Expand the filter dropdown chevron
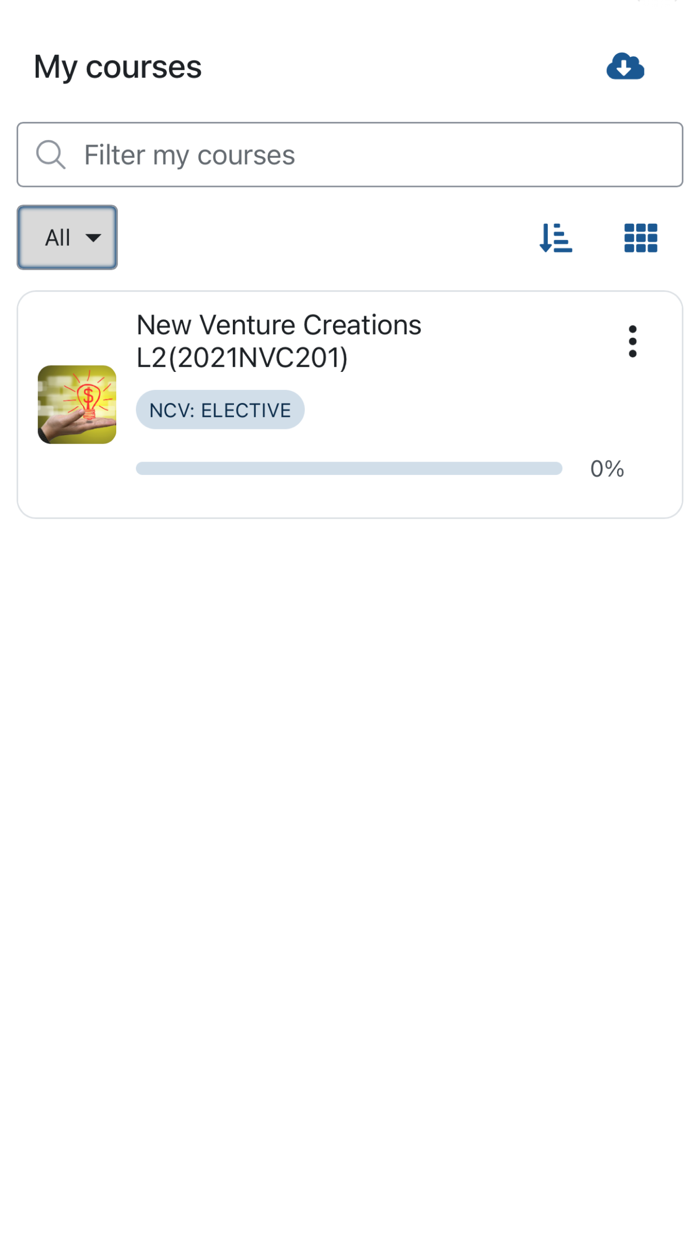The image size is (700, 1244). click(94, 238)
